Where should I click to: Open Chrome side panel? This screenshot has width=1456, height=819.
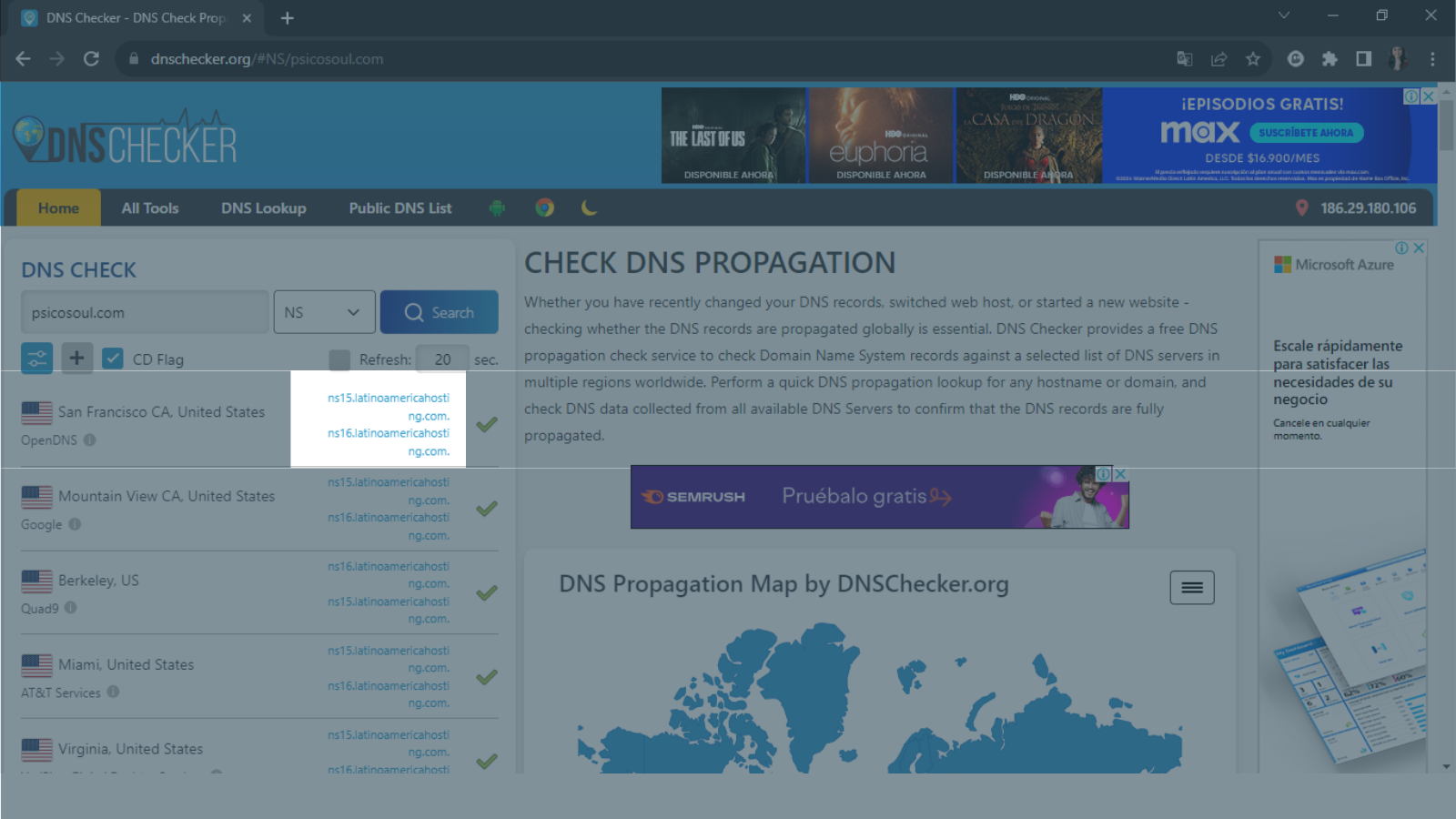coord(1363,58)
